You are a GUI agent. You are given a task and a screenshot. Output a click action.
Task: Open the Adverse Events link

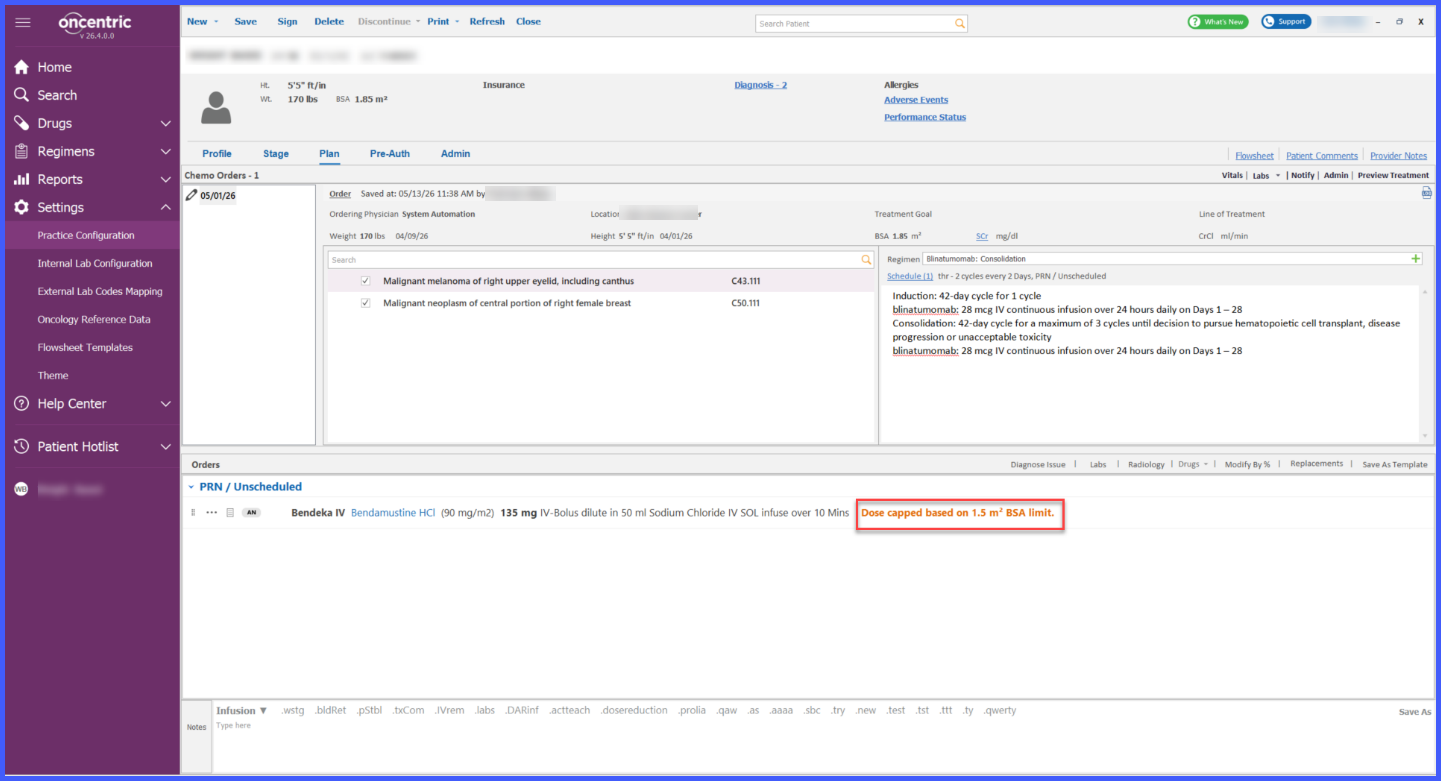pos(916,100)
